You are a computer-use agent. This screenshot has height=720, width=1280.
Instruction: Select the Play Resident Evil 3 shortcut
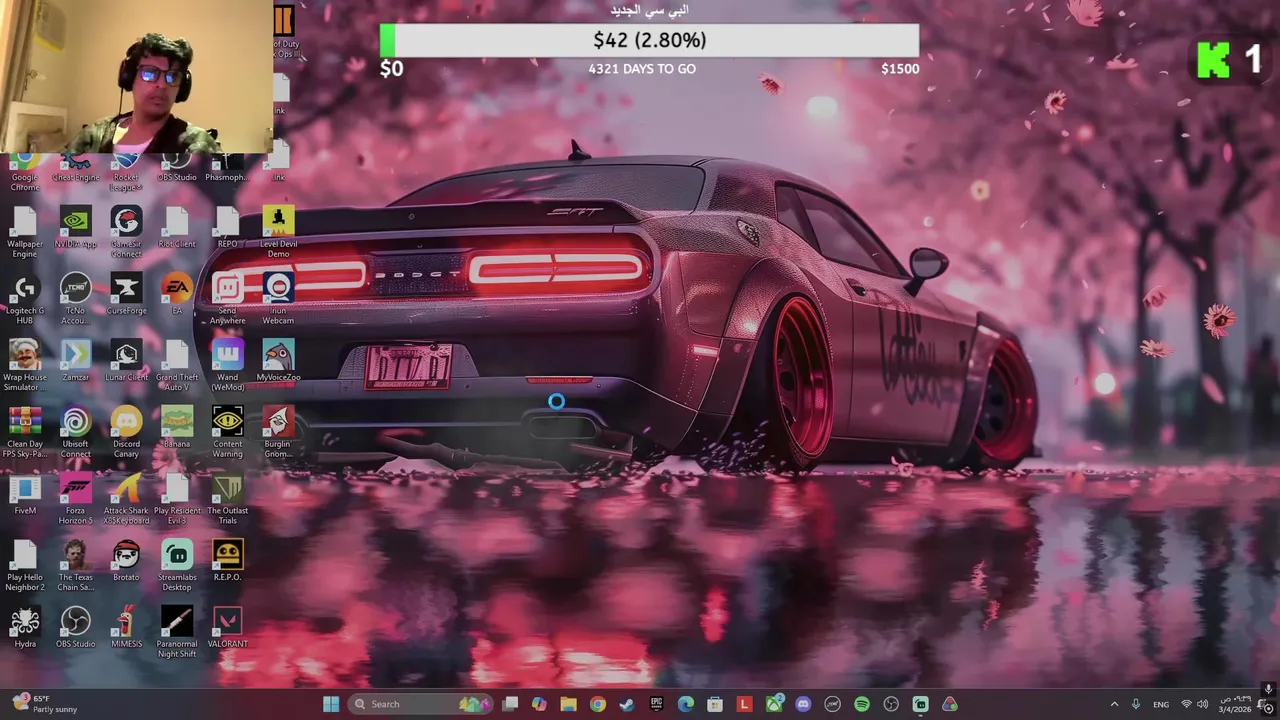(x=177, y=499)
